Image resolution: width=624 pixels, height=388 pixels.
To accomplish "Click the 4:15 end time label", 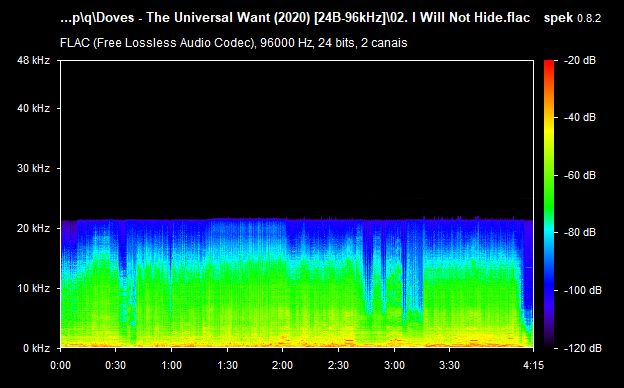I will (533, 365).
